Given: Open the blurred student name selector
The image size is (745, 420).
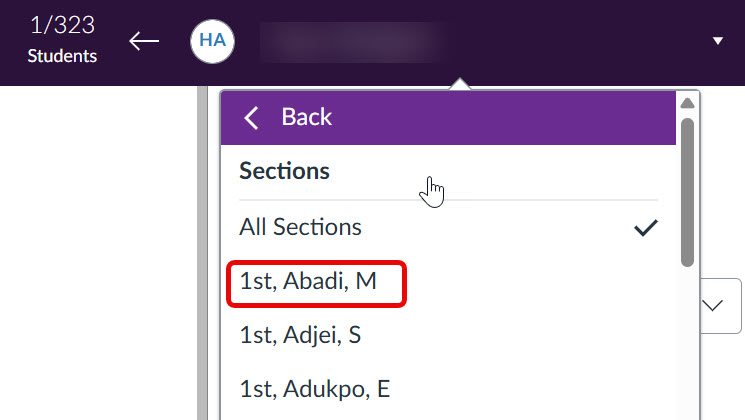Looking at the screenshot, I should pyautogui.click(x=352, y=42).
